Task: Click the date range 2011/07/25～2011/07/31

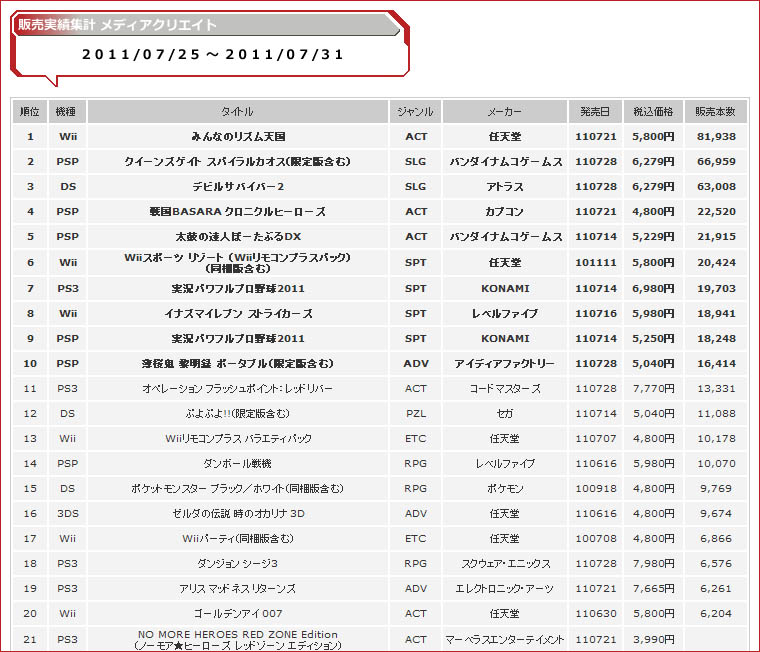Action: point(212,54)
